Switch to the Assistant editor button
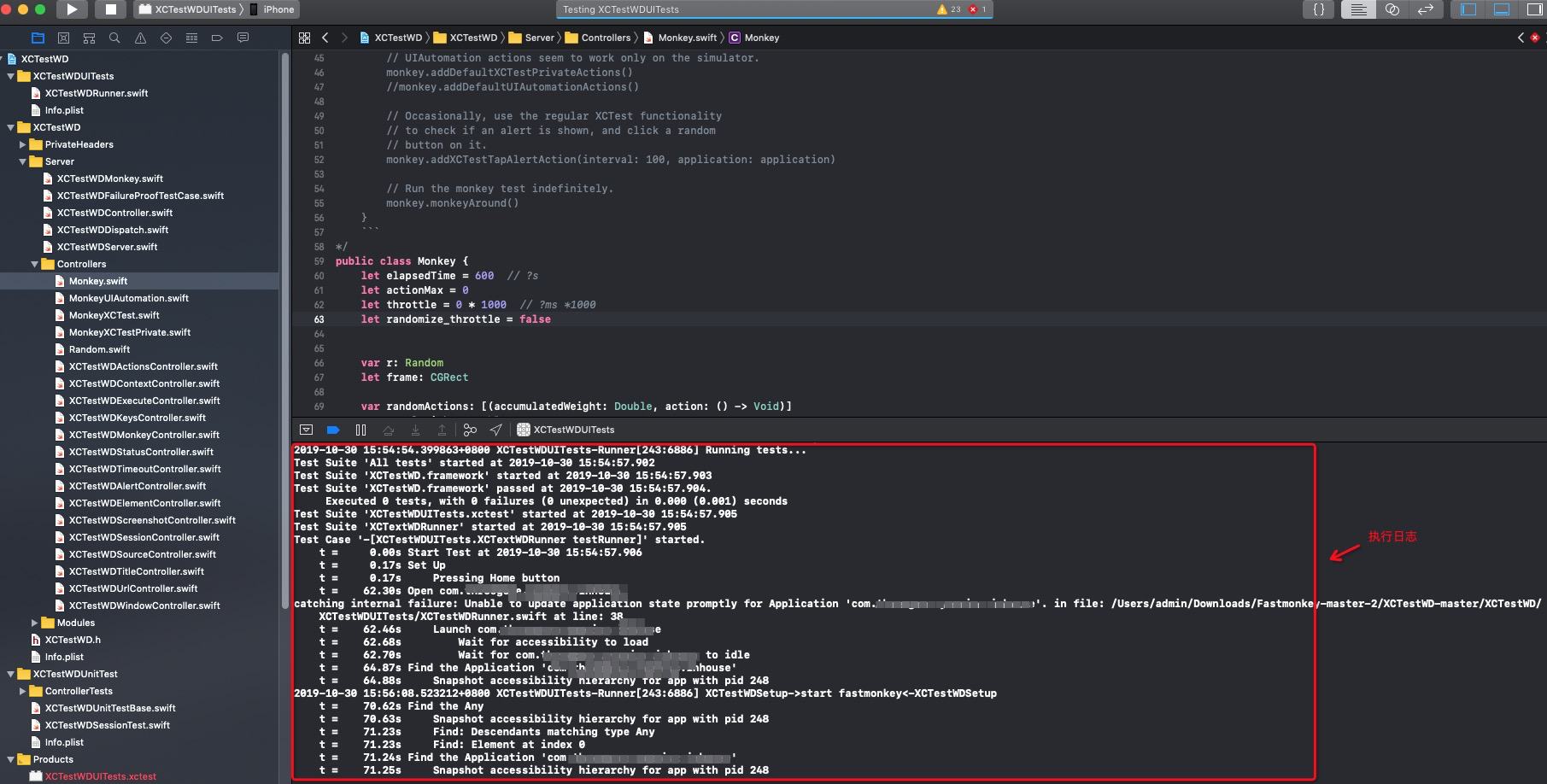 1392,9
